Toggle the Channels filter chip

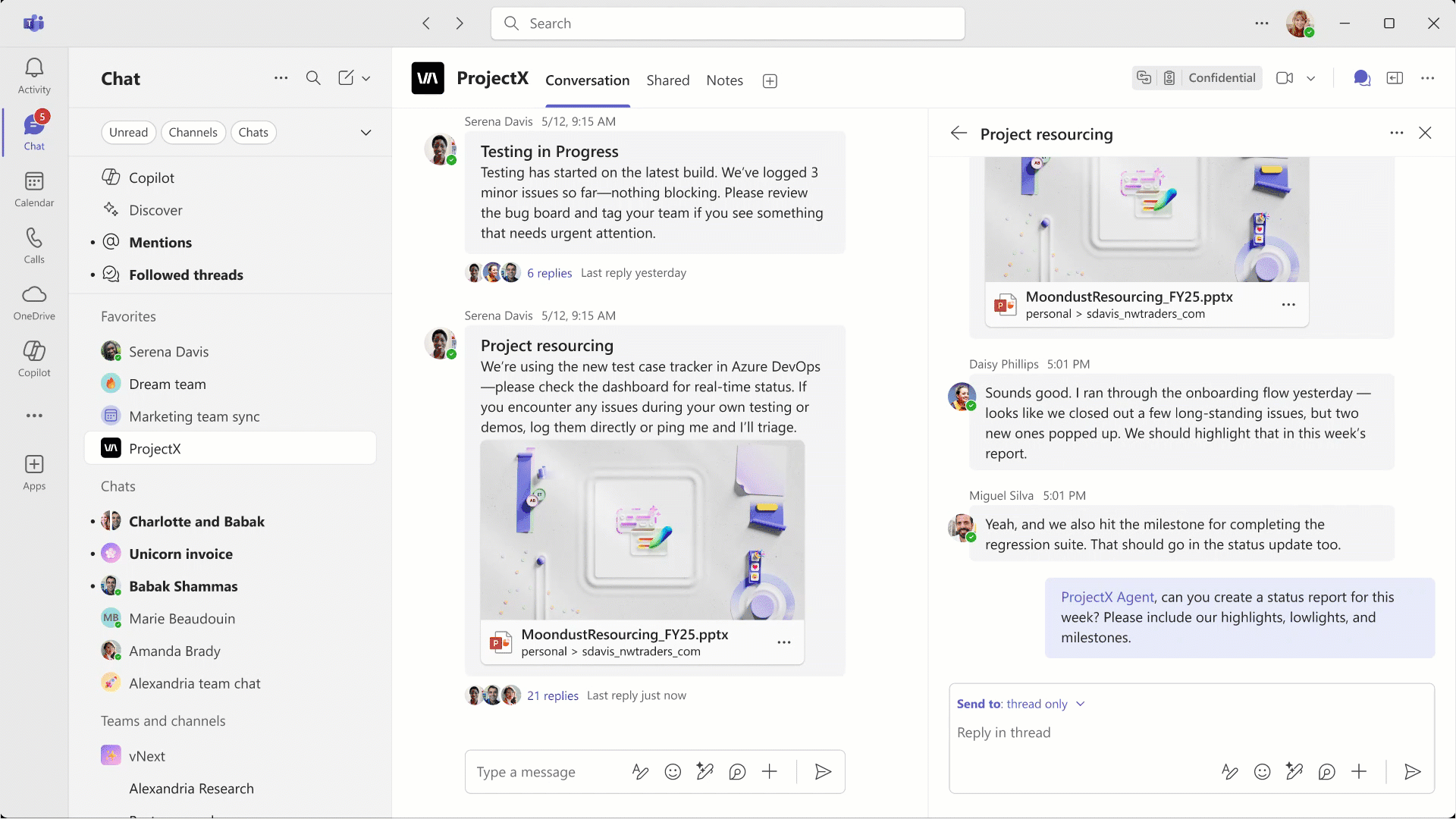tap(193, 133)
